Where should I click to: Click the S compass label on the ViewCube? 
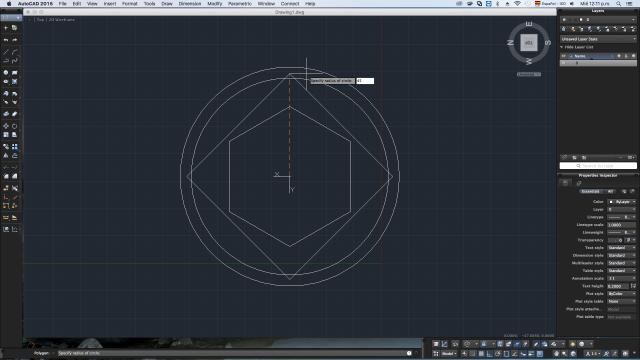(x=548, y=42)
